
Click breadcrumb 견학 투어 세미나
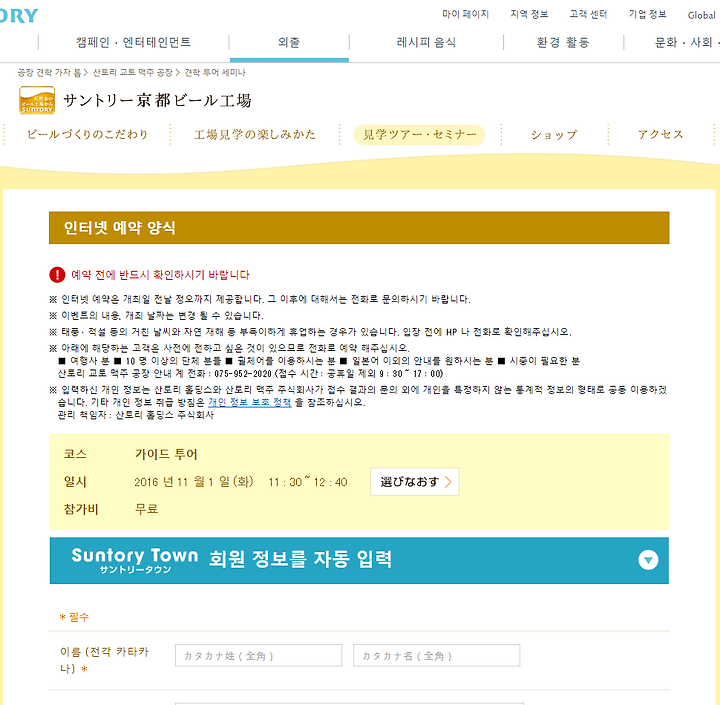point(215,73)
